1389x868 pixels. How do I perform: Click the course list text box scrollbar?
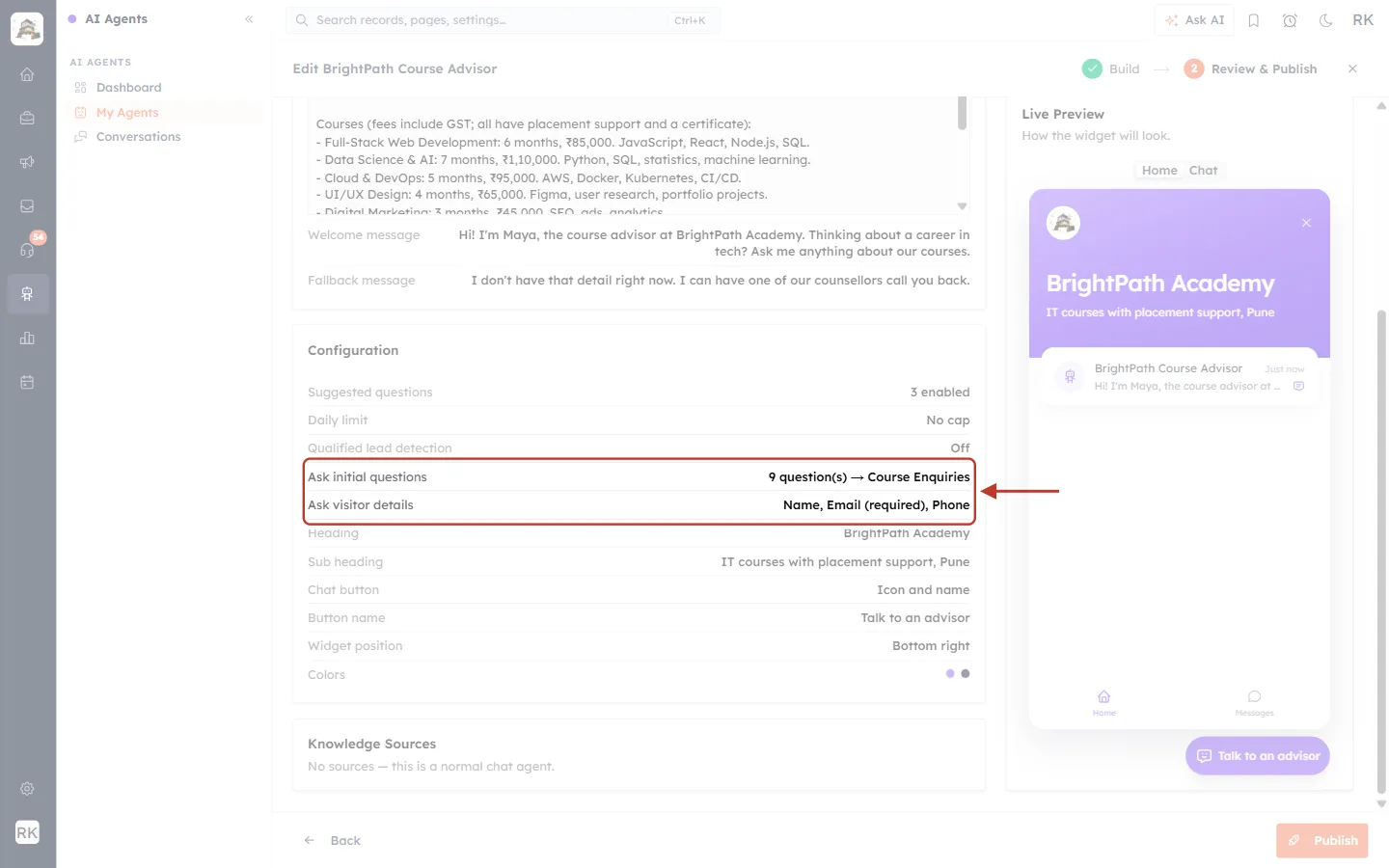tap(962, 112)
